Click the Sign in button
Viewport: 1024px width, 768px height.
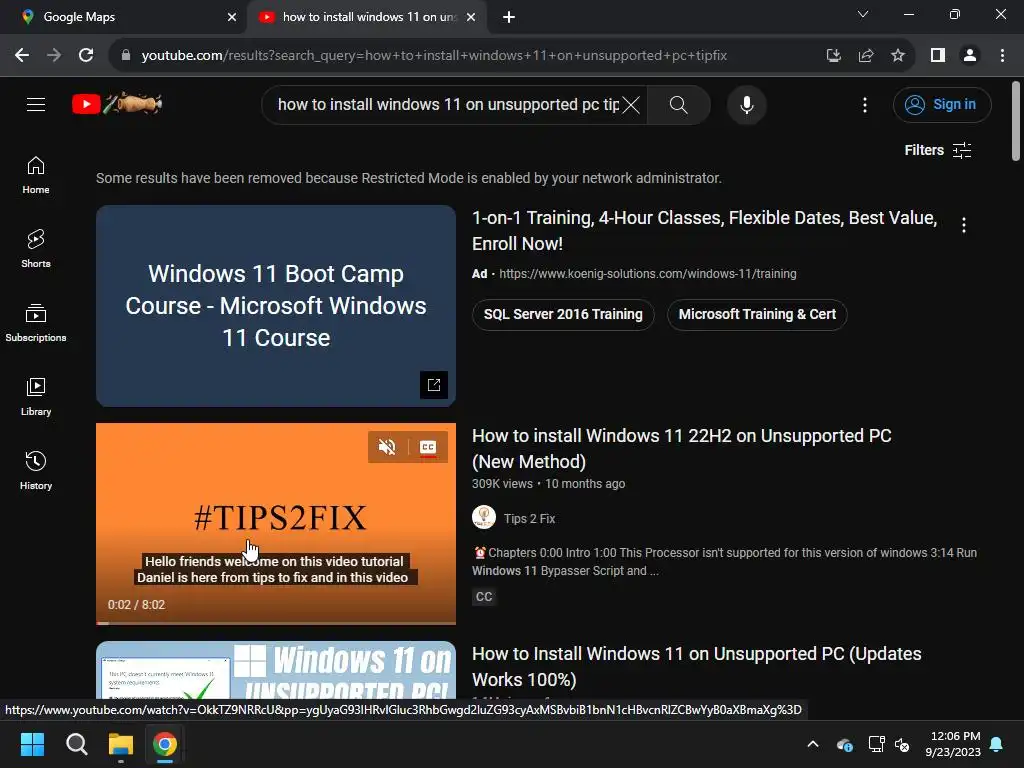[942, 104]
